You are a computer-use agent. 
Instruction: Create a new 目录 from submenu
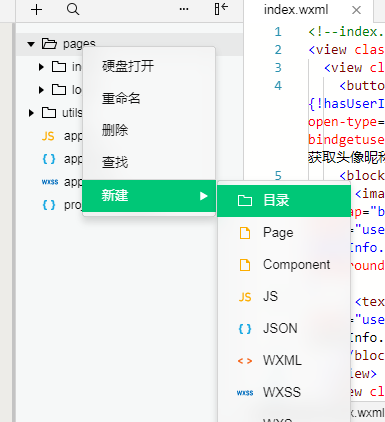pos(284,201)
